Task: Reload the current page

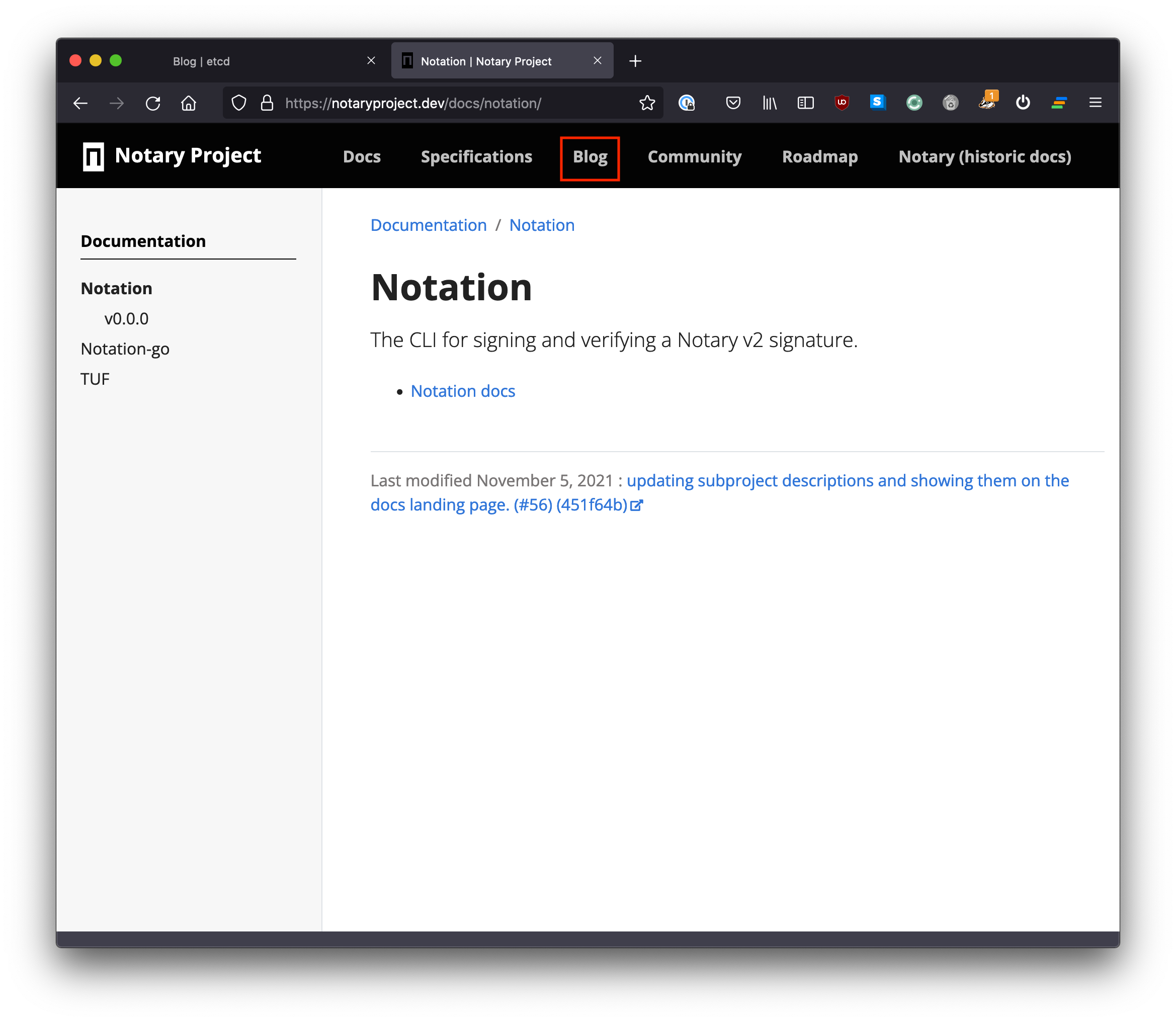Action: pyautogui.click(x=153, y=103)
